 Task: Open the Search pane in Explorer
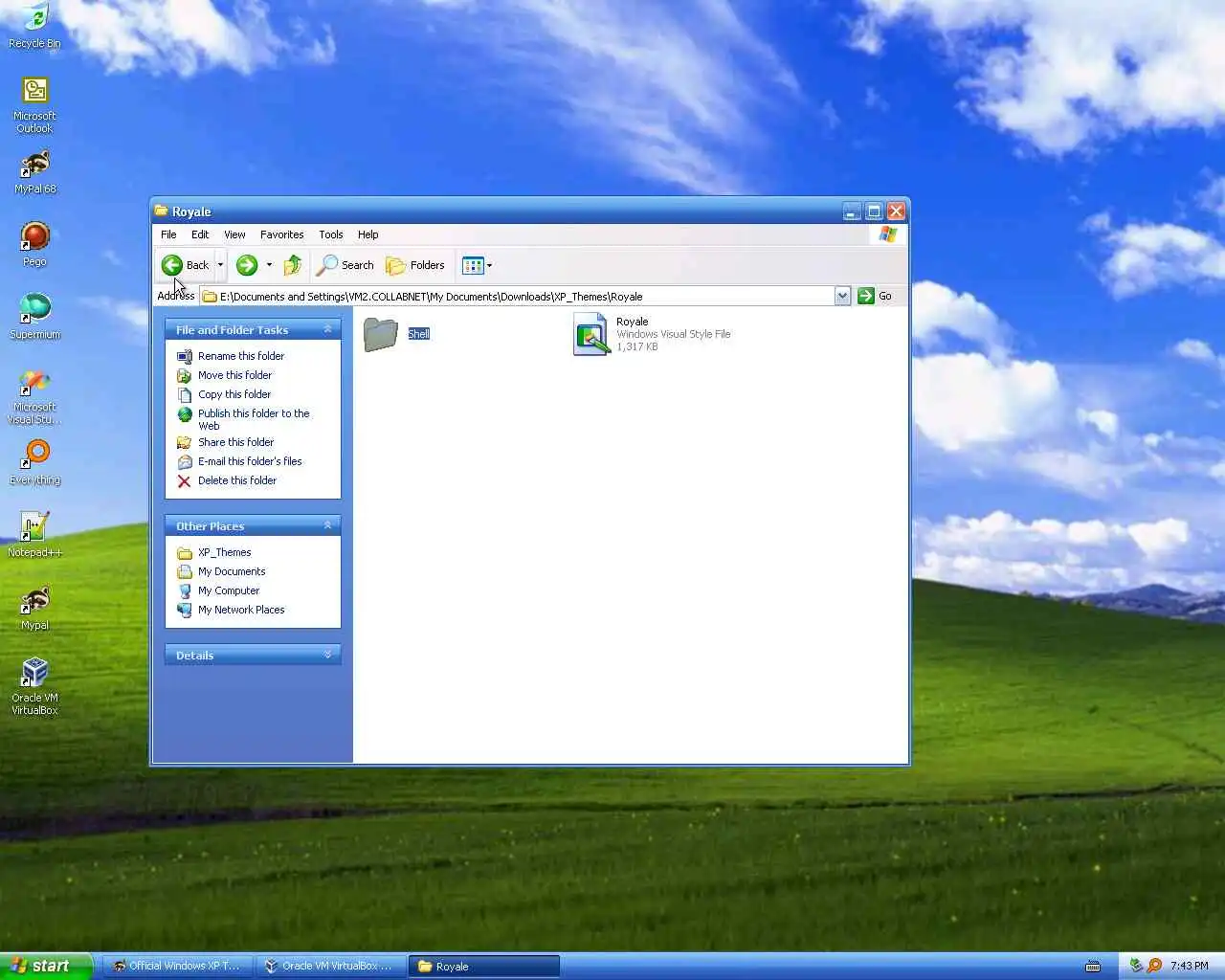(345, 265)
